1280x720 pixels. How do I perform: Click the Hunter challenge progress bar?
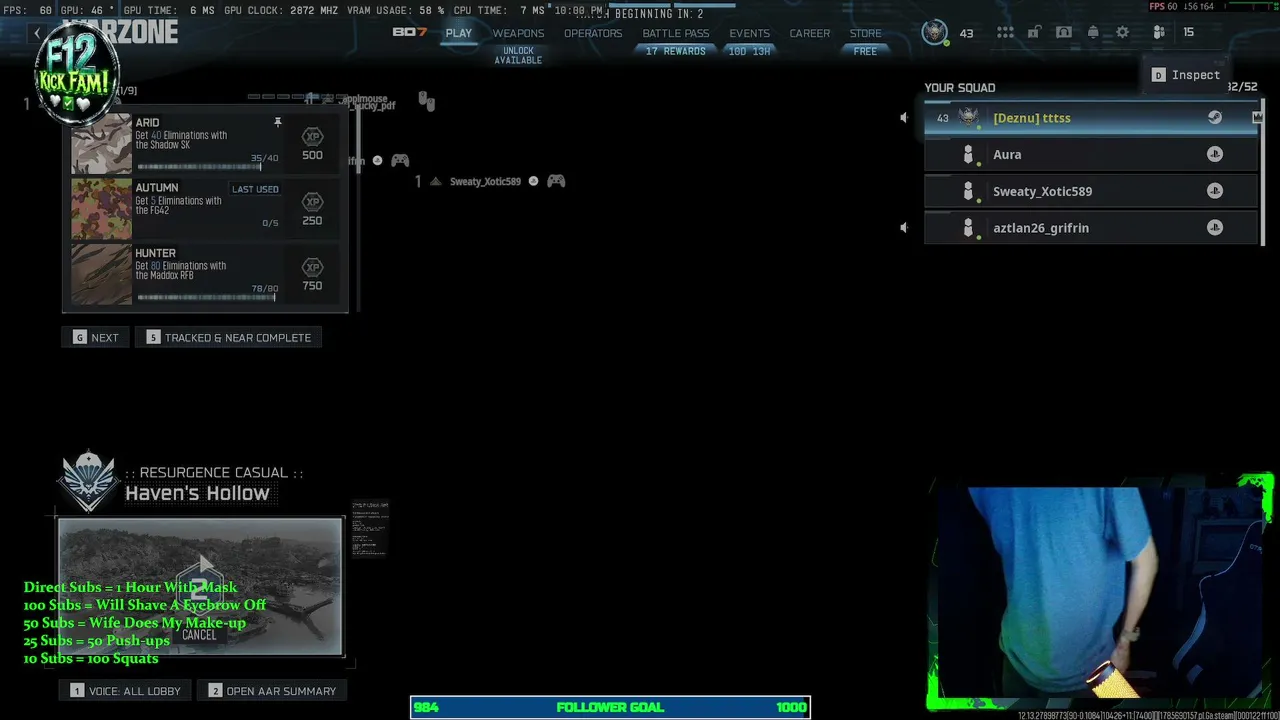(x=205, y=297)
